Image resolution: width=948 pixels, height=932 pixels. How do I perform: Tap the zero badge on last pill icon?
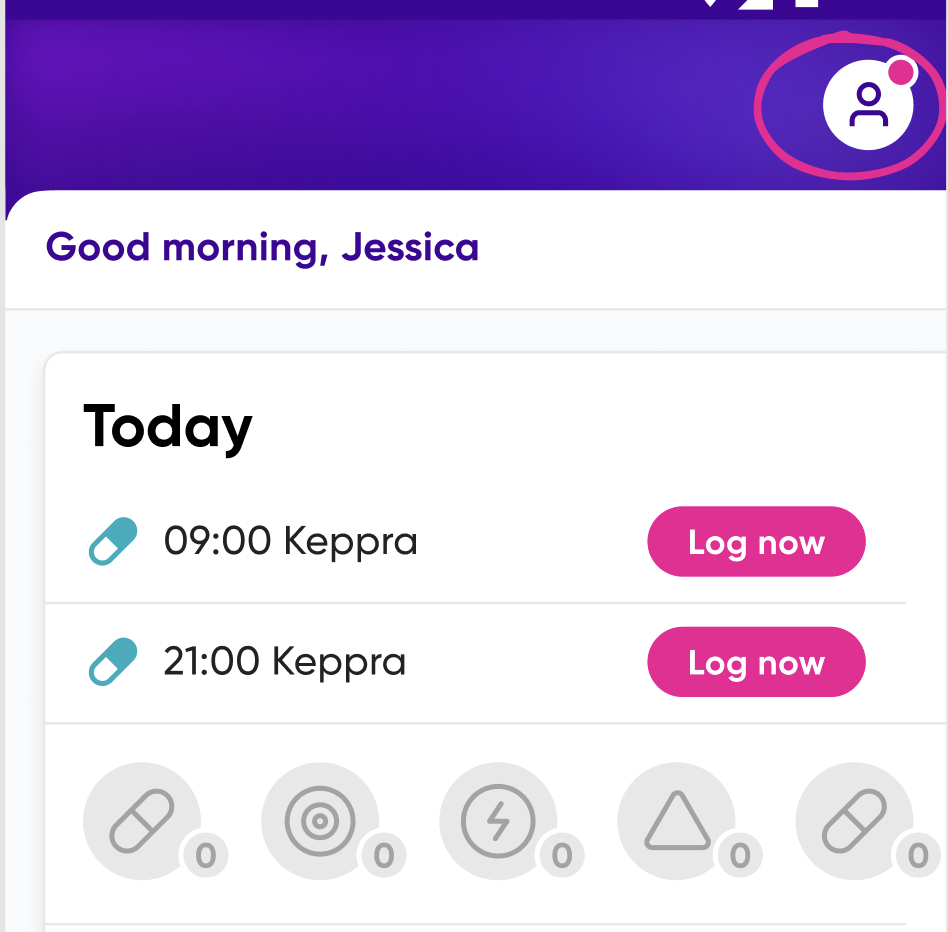(918, 855)
